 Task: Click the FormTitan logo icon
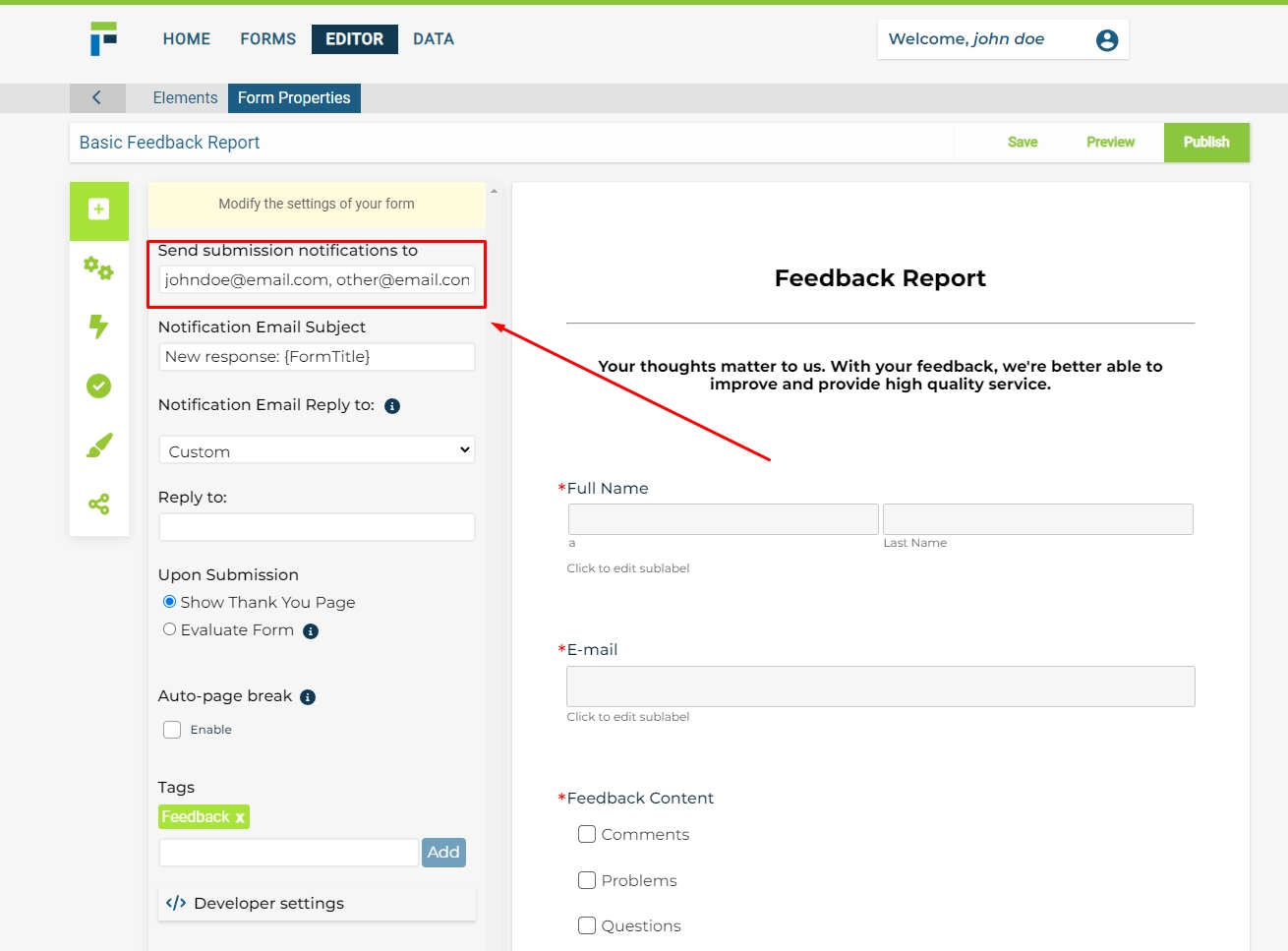(x=103, y=38)
